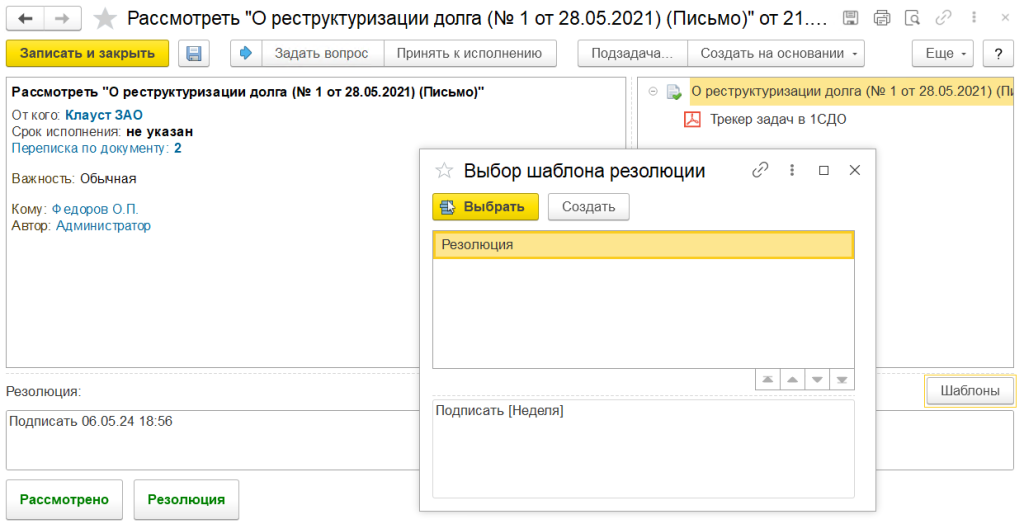The height and width of the screenshot is (524, 1024).
Task: Click the printer icon in the title bar
Action: click(x=881, y=19)
